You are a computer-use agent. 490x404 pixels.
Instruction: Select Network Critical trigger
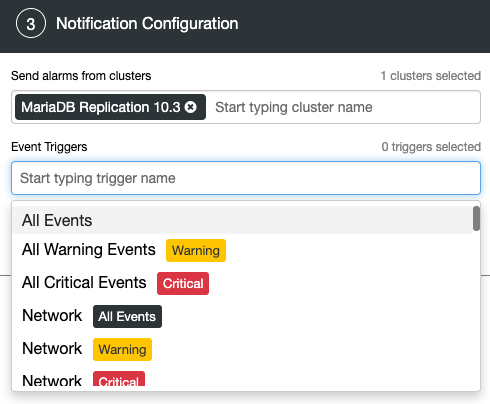(242, 378)
